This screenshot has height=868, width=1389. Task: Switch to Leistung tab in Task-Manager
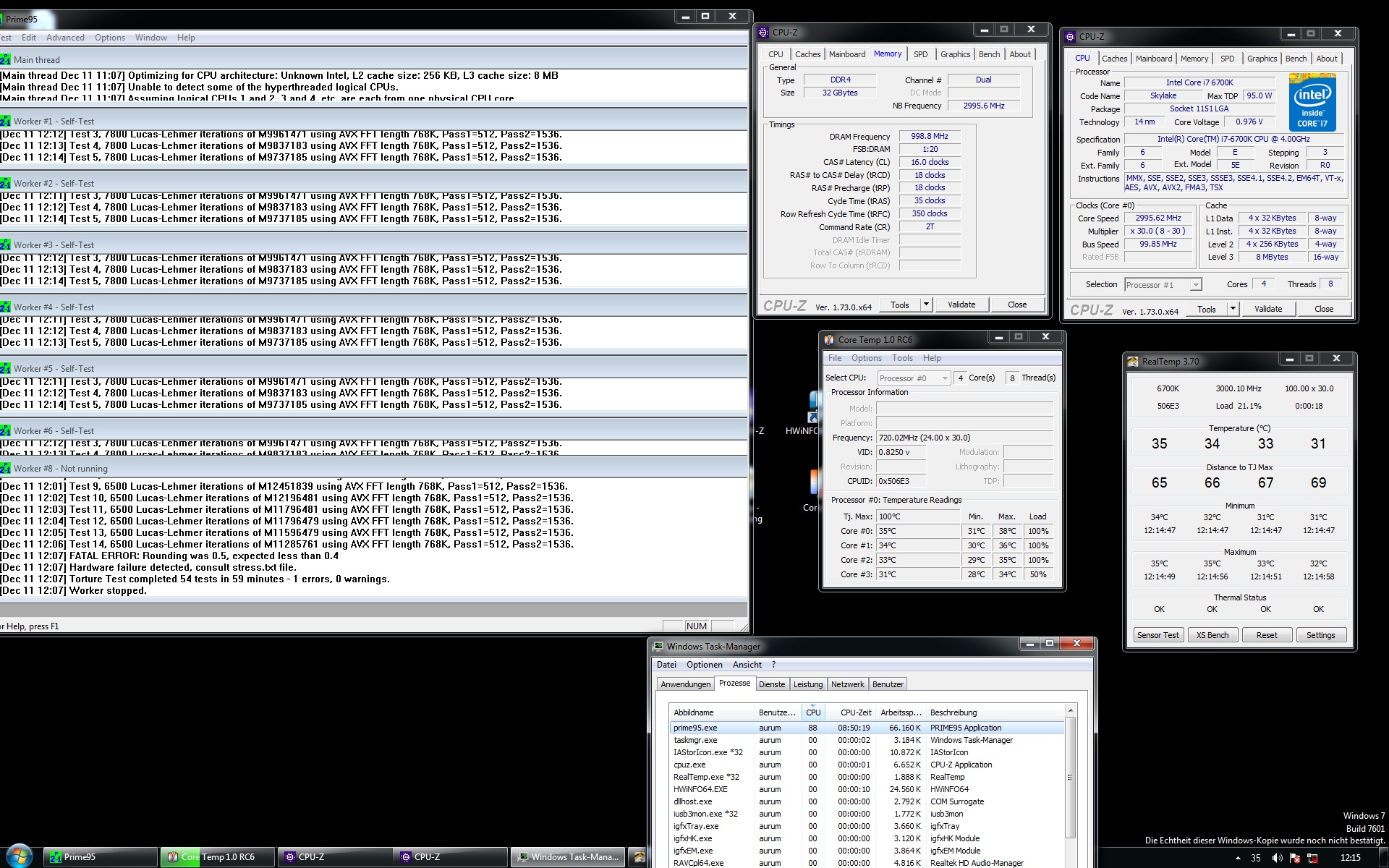click(808, 684)
